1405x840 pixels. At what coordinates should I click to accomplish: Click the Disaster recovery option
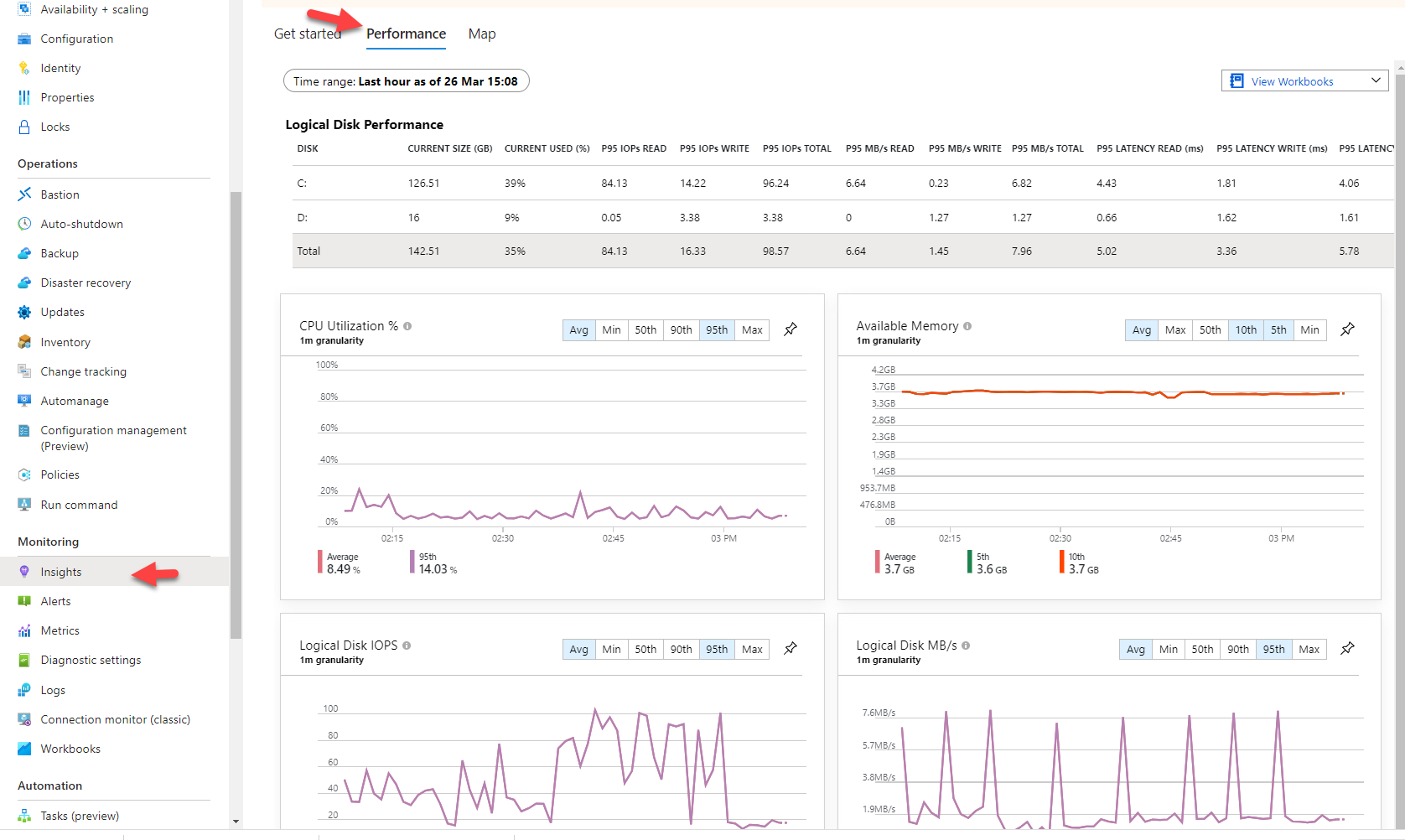click(x=86, y=283)
